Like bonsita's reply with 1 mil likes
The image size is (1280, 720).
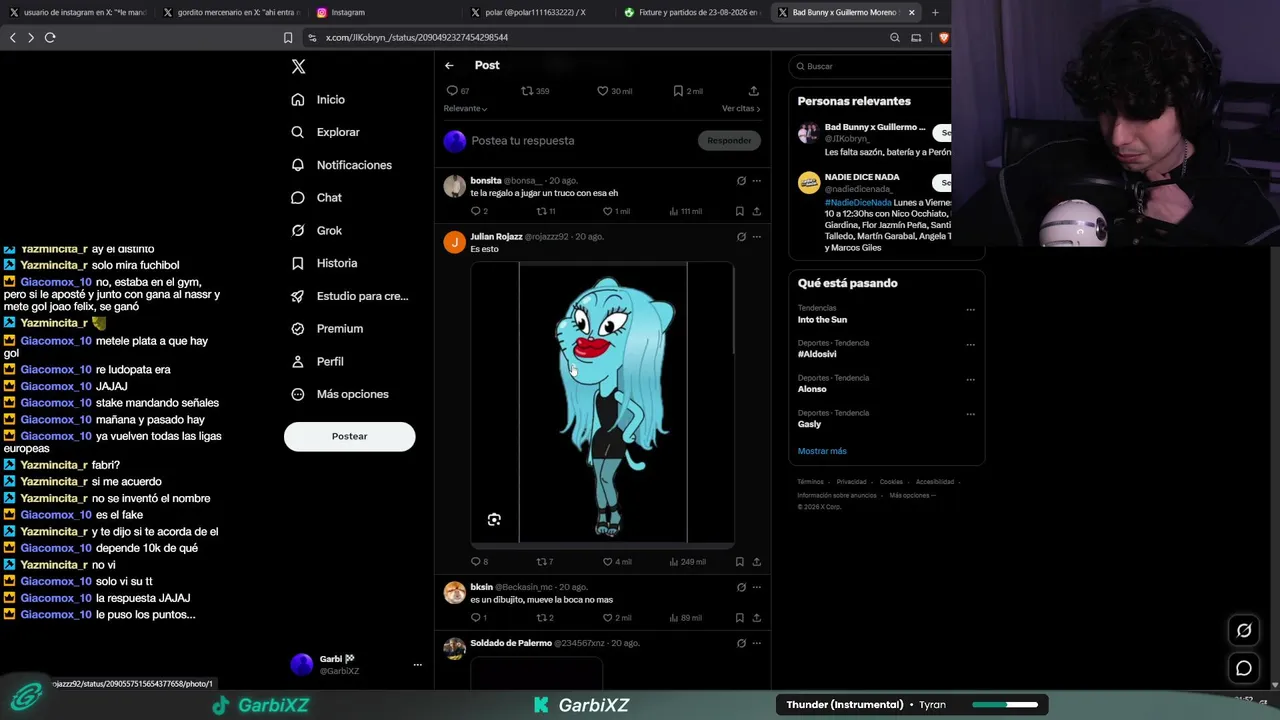point(616,211)
